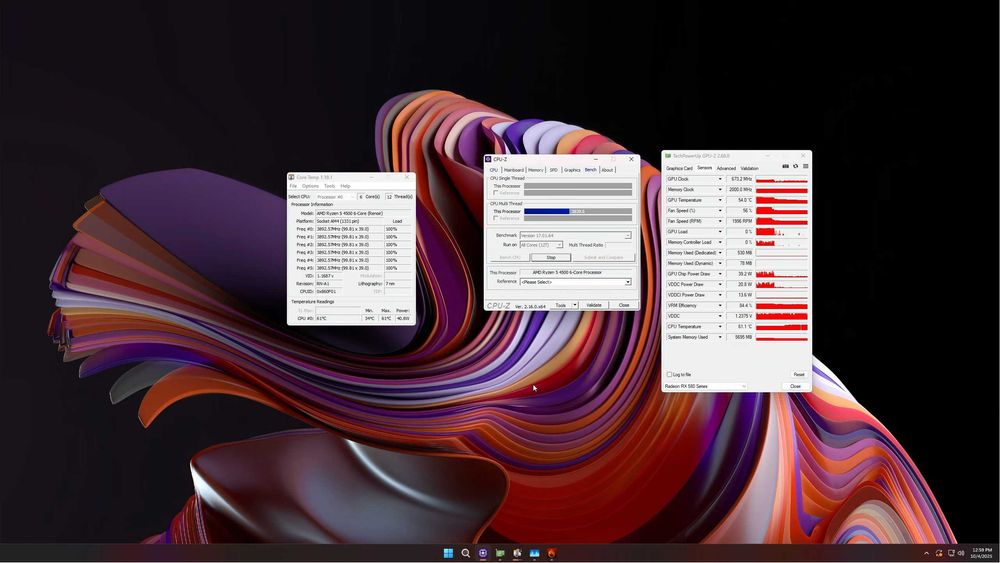This screenshot has width=1000, height=563.
Task: Expand the CPU Temperature sensor dropdown in GPU-Z
Action: point(720,327)
